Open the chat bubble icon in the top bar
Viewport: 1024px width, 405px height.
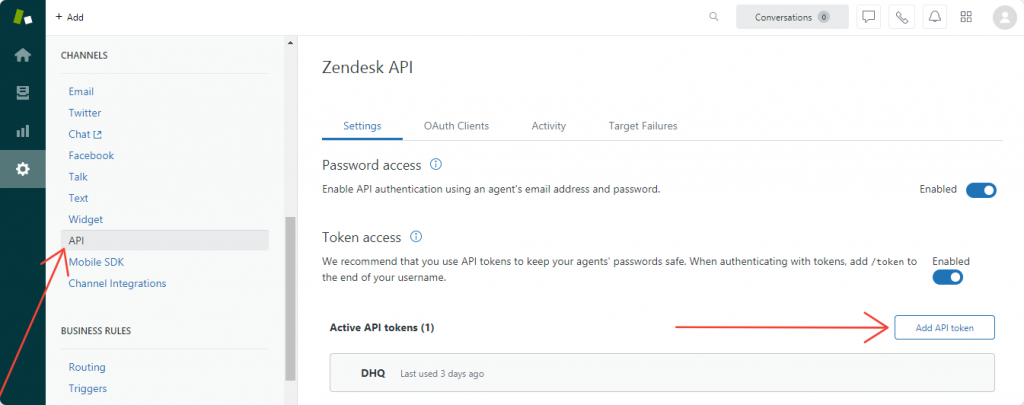tap(869, 17)
